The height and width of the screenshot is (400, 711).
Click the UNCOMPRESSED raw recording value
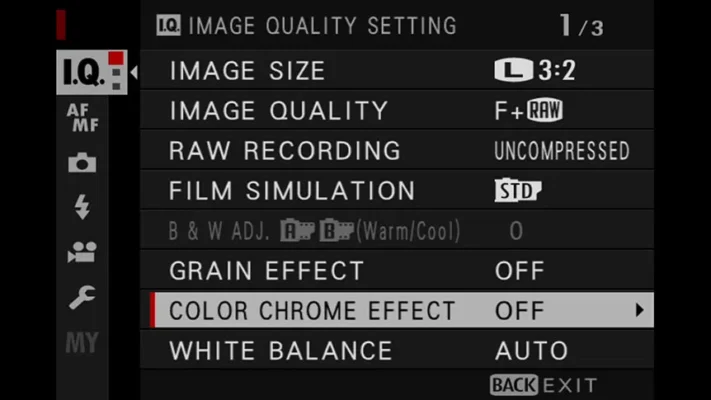tap(561, 151)
